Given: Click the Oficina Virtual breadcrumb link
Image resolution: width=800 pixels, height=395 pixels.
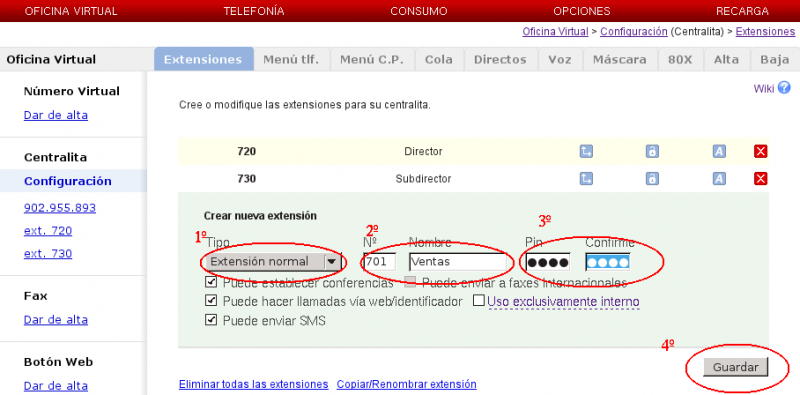Looking at the screenshot, I should pos(555,32).
